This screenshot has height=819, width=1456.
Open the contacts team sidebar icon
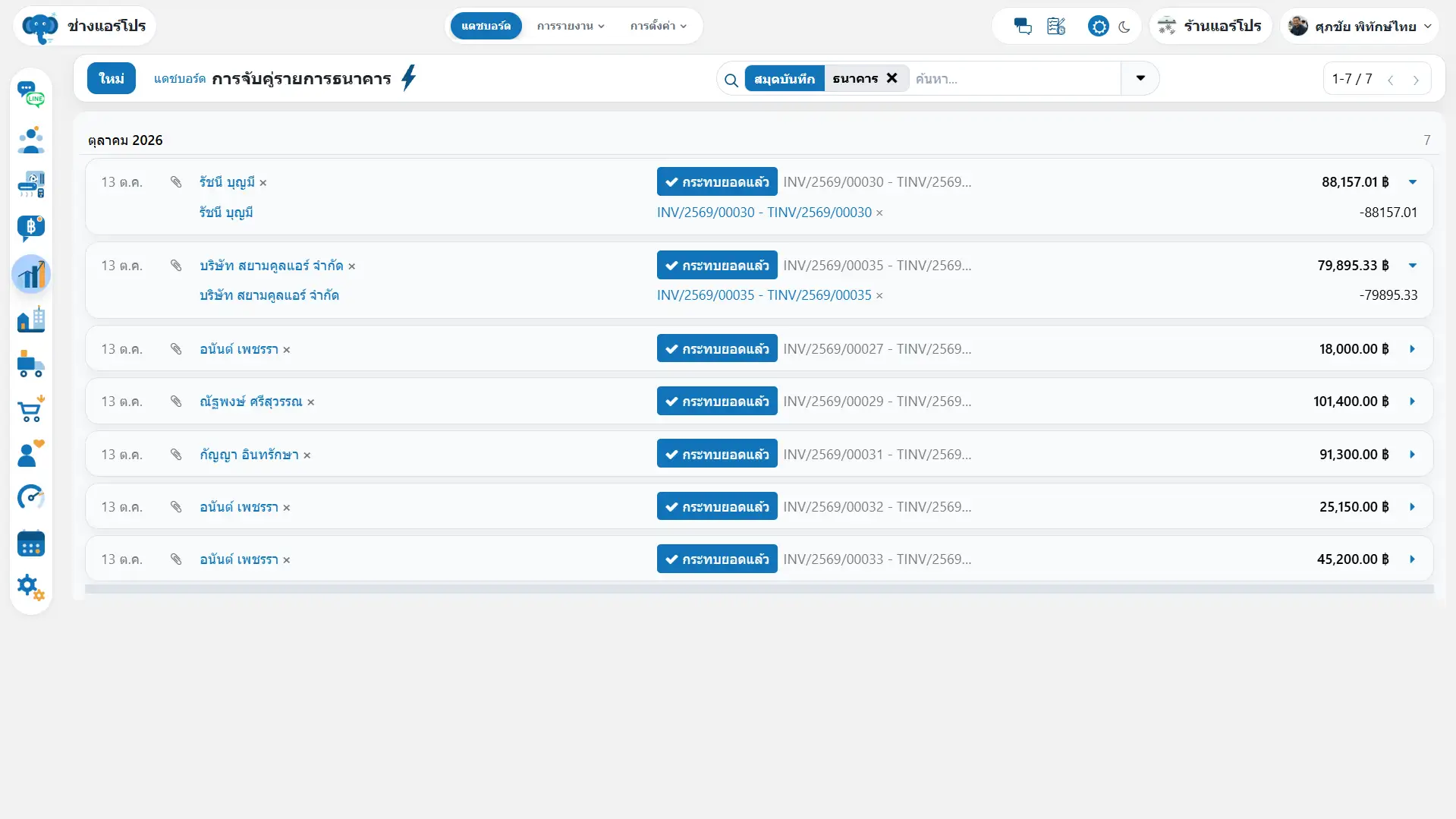point(31,140)
